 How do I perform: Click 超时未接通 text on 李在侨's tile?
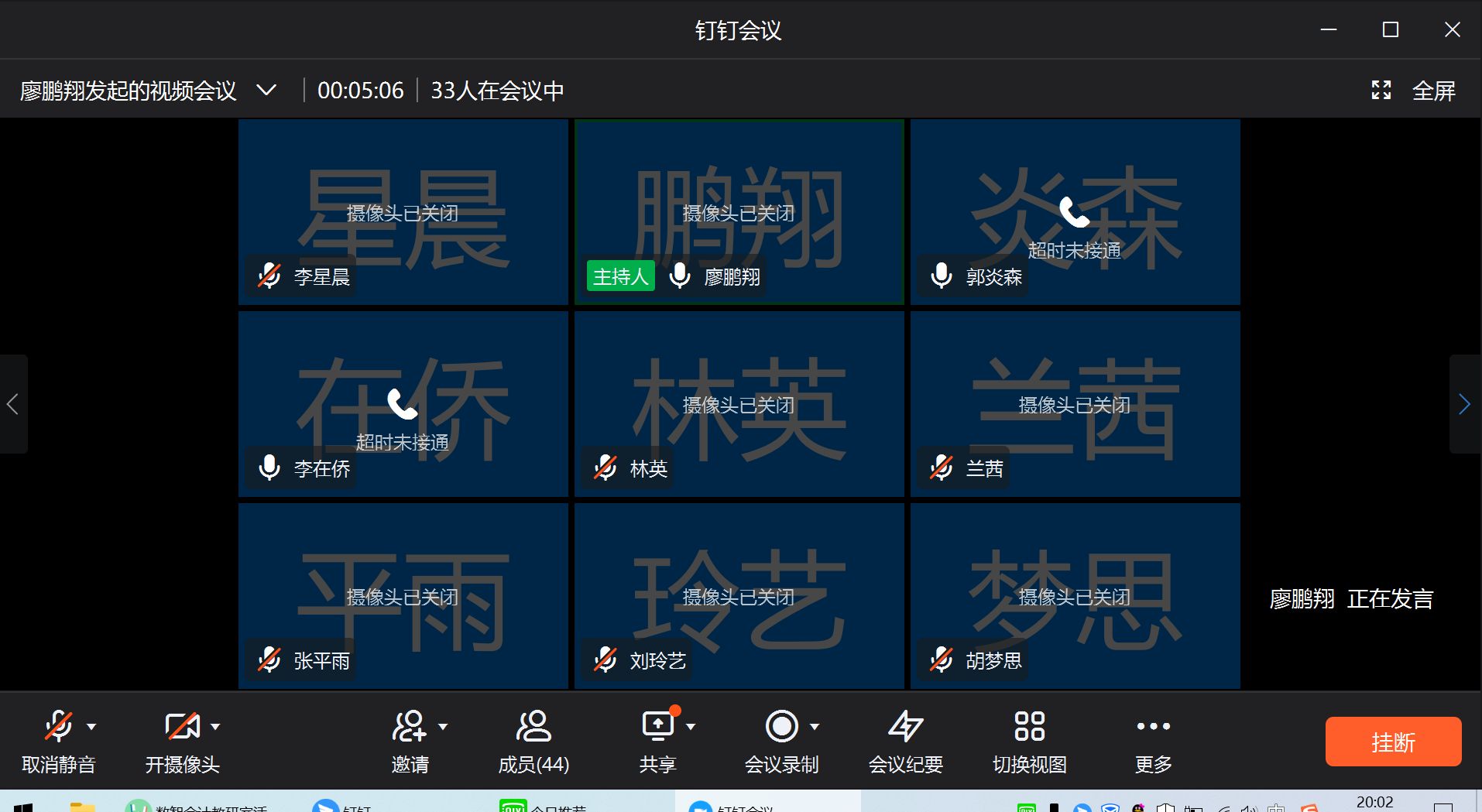click(x=403, y=442)
